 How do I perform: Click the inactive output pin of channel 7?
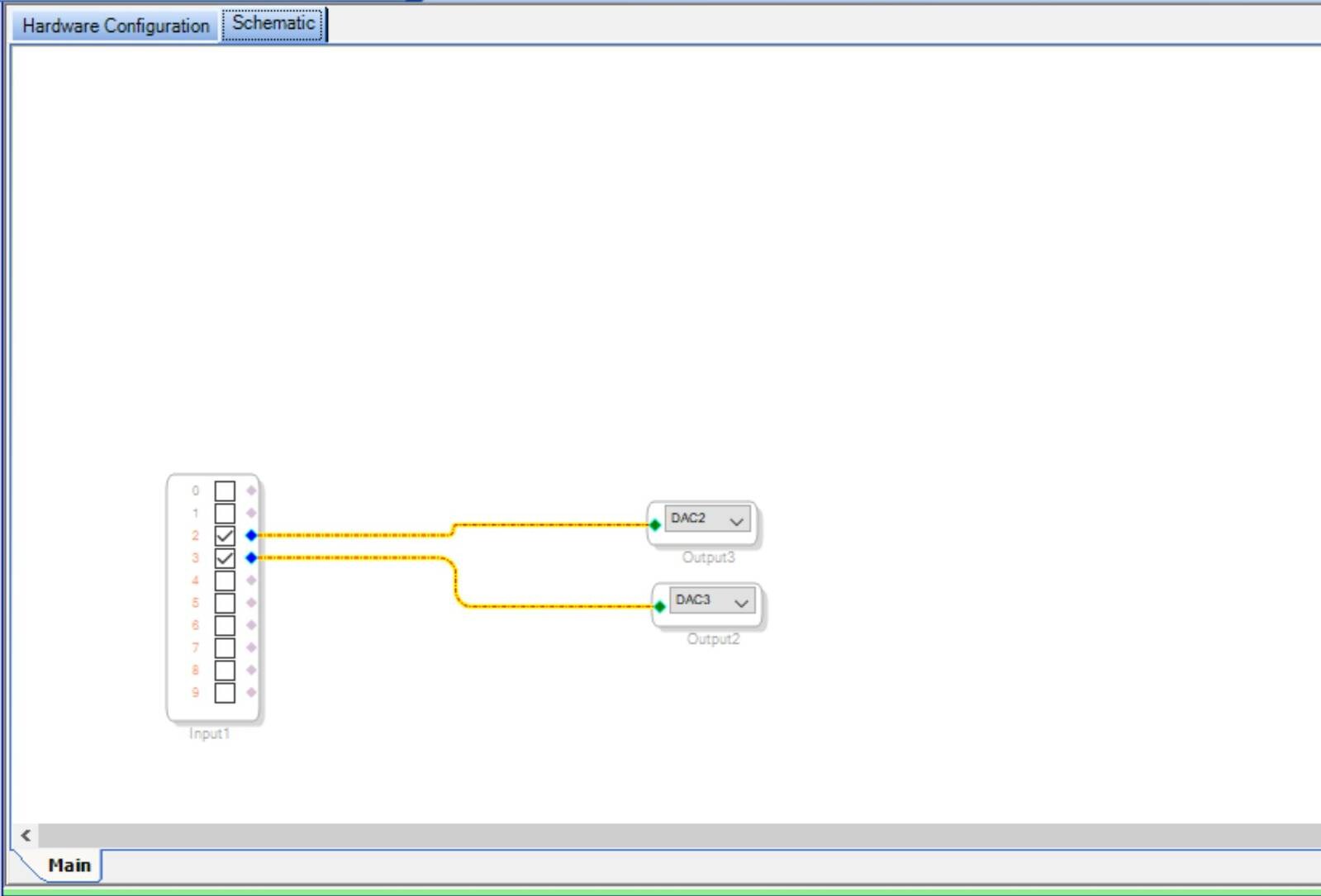[252, 647]
